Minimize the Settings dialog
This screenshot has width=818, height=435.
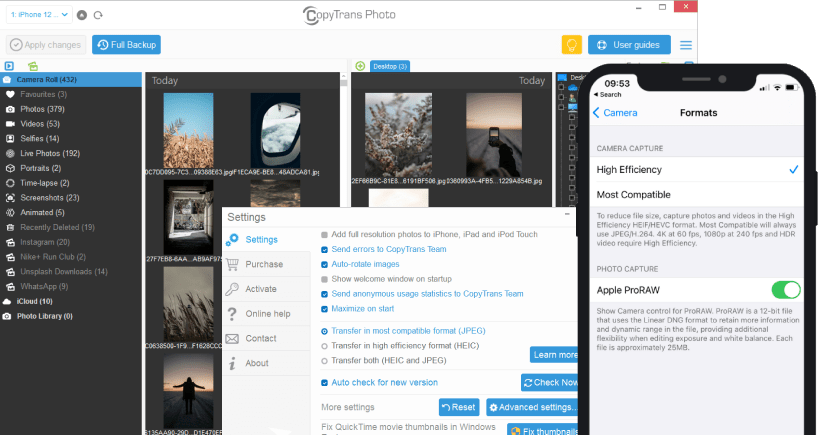[x=567, y=214]
